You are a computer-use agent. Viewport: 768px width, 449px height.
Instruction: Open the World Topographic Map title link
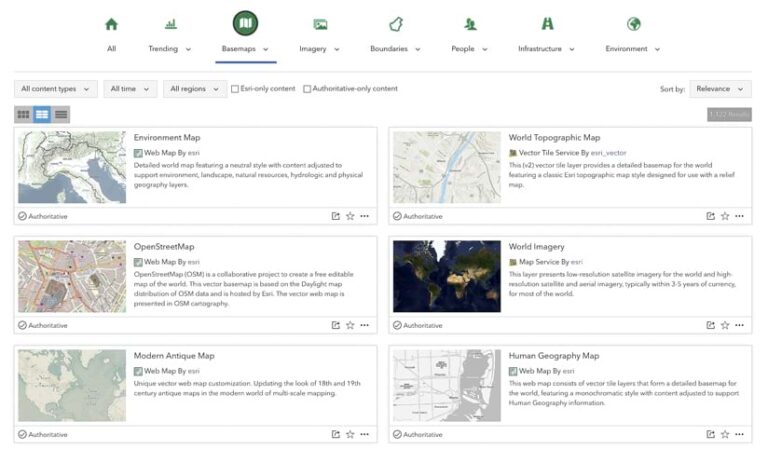(x=554, y=138)
